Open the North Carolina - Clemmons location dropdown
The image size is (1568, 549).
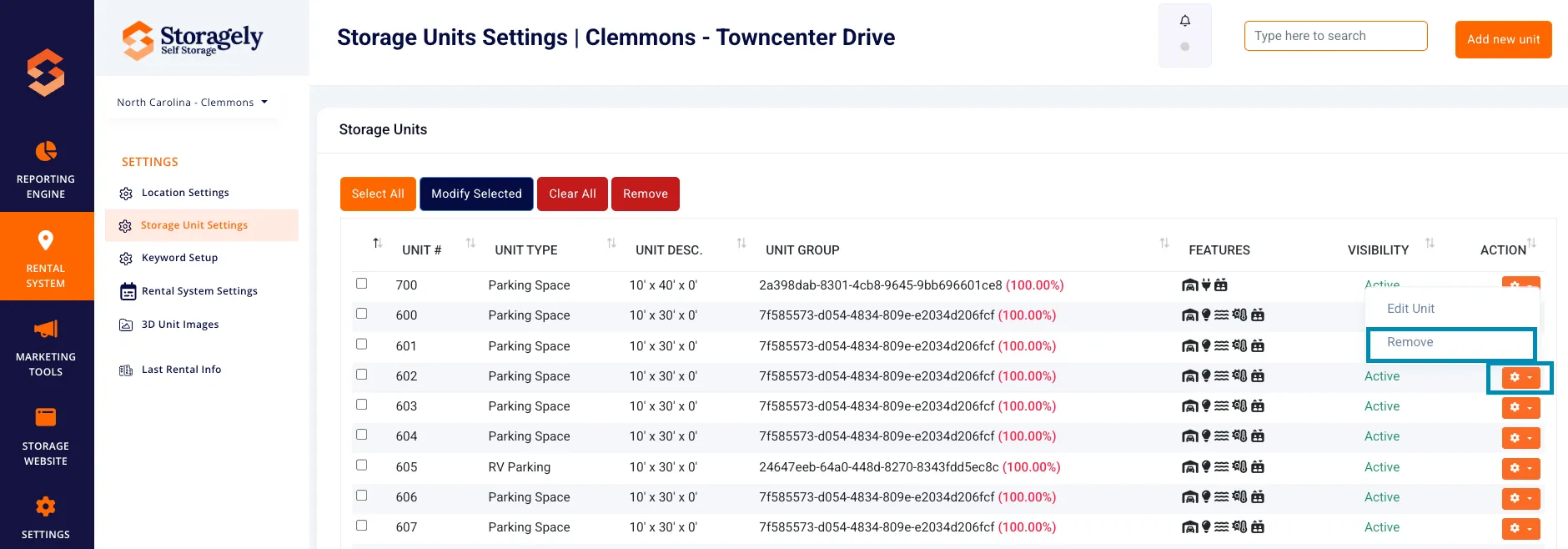[x=193, y=103]
